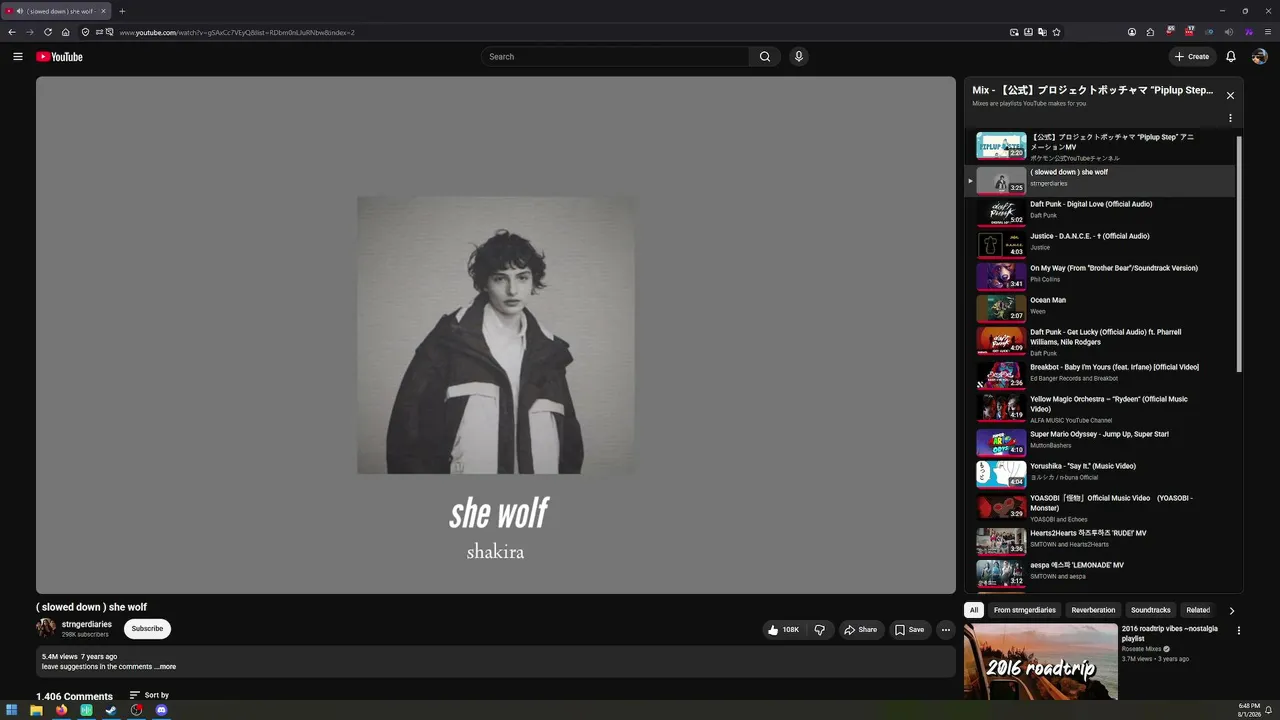Viewport: 1280px width, 720px height.
Task: Play Hearts2Hearts RUDE! MV
Action: (x=1100, y=541)
